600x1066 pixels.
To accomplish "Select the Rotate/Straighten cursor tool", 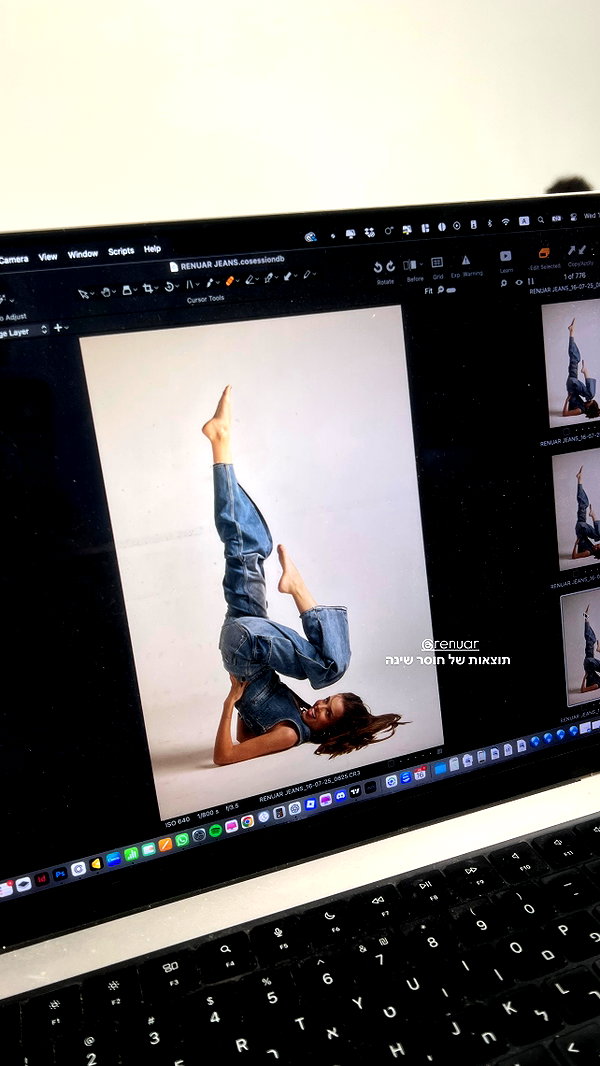I will pyautogui.click(x=169, y=287).
